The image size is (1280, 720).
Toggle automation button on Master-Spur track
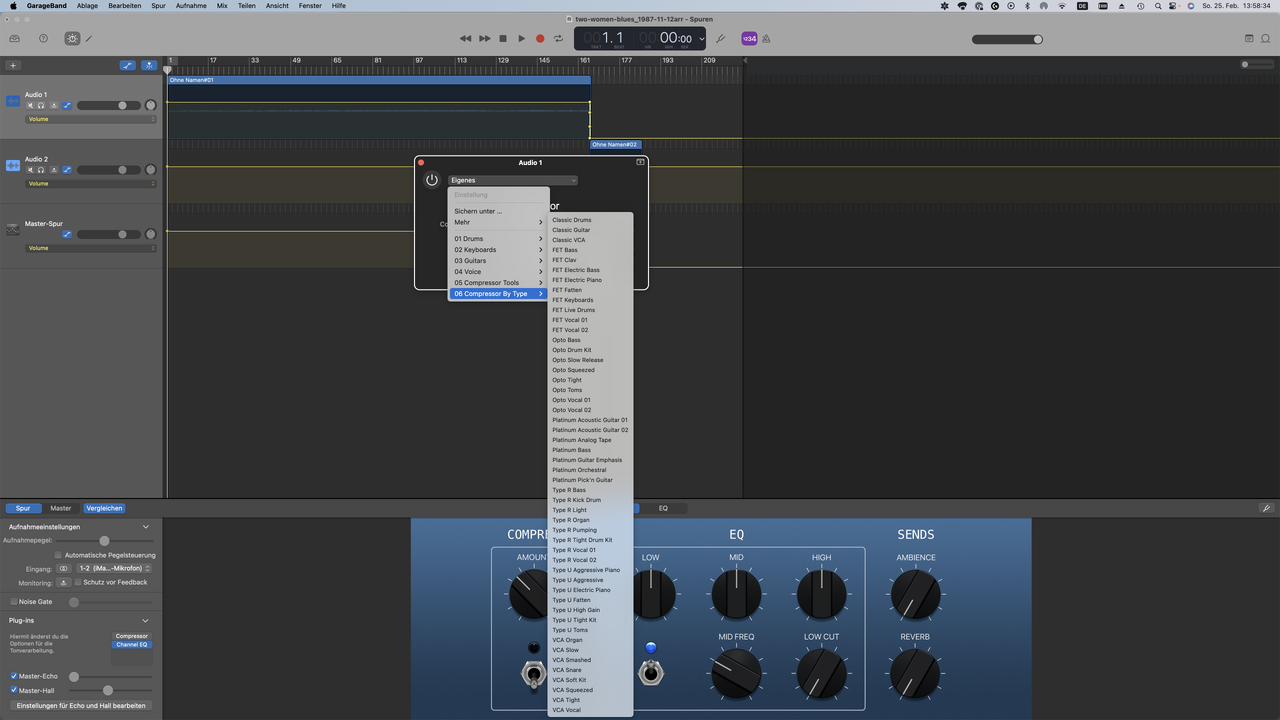click(67, 234)
